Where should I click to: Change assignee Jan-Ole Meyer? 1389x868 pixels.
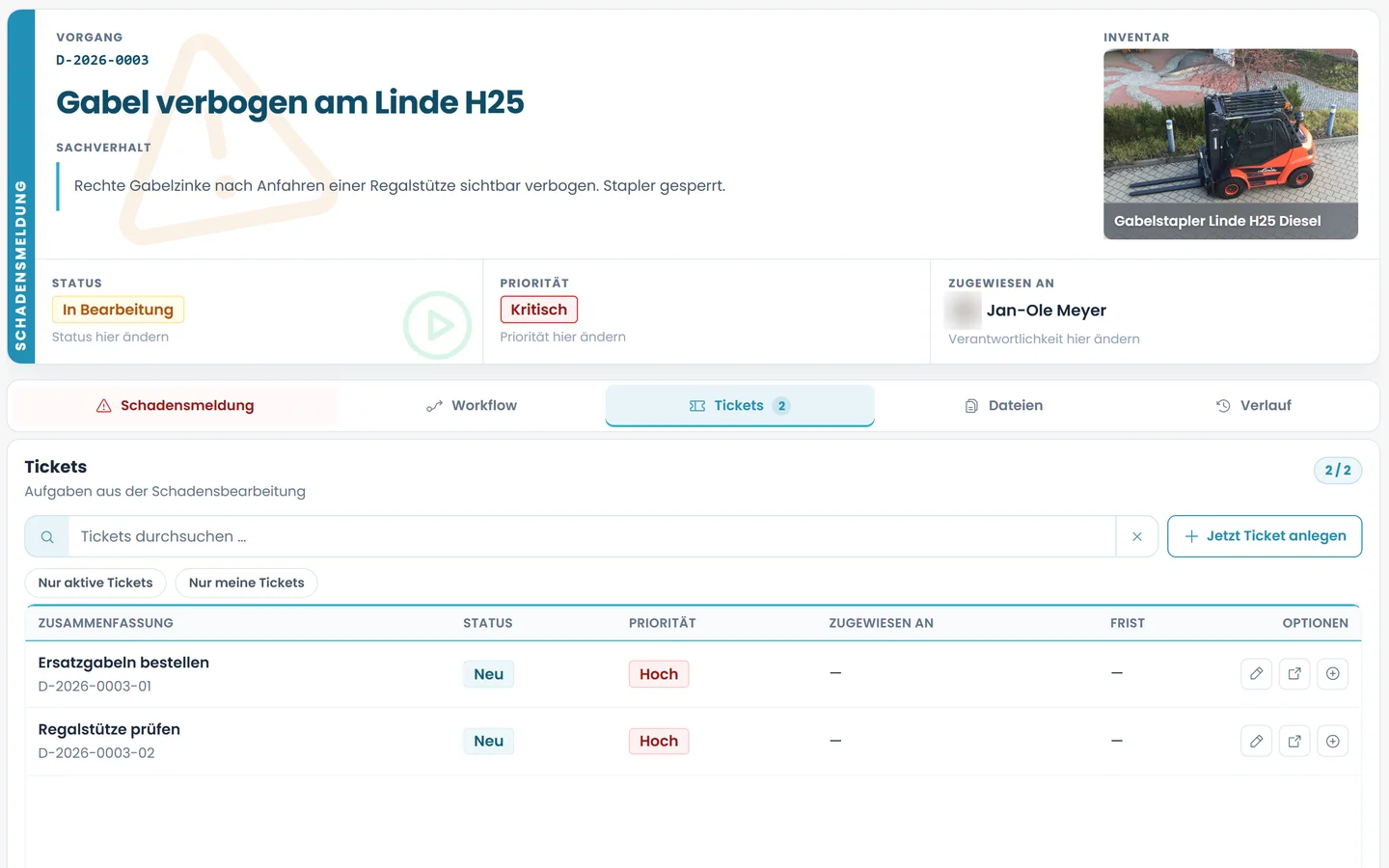point(1047,311)
